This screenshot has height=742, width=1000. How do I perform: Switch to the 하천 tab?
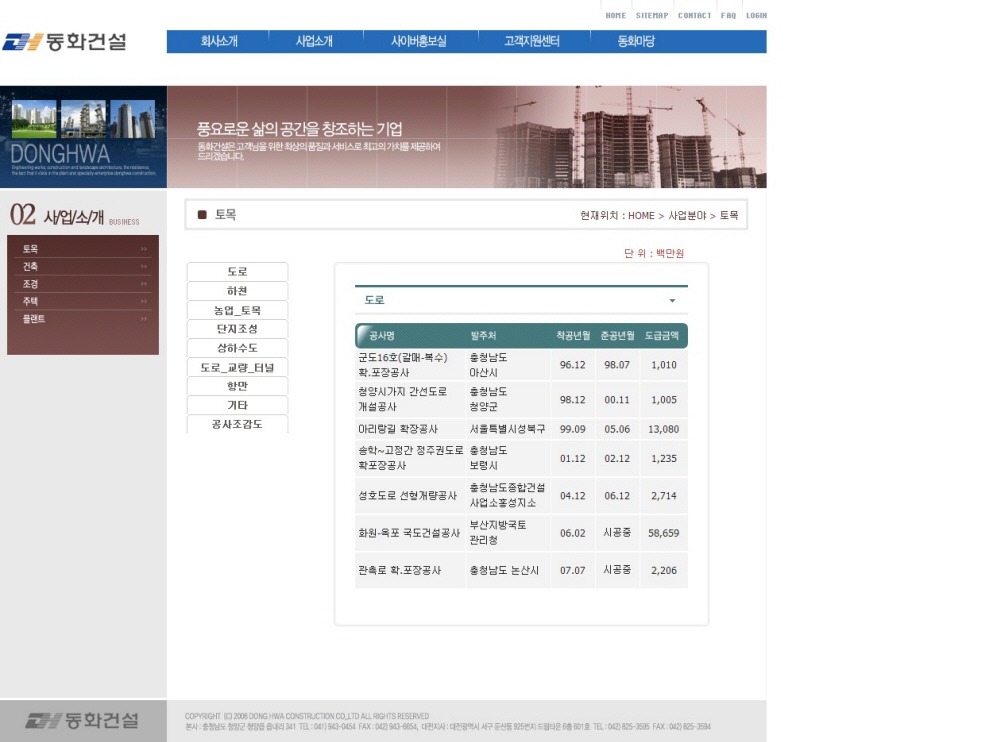(x=237, y=291)
